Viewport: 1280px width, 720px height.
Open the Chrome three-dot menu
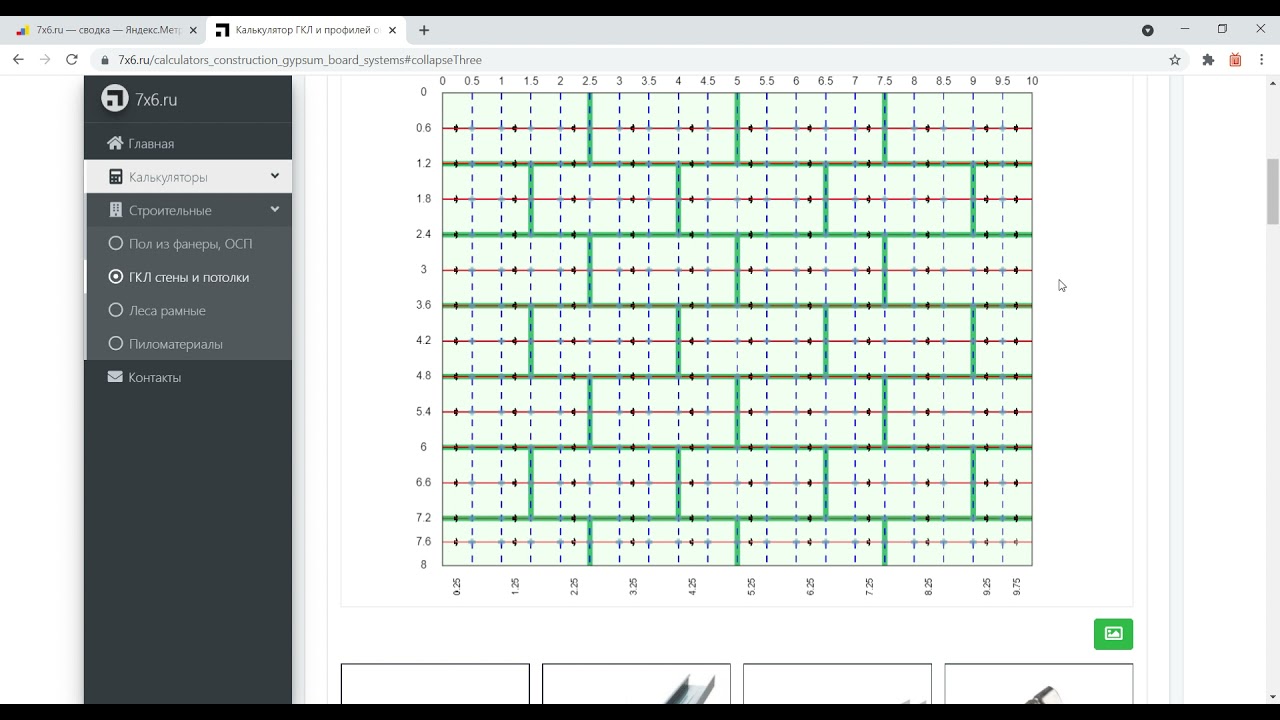[x=1262, y=60]
